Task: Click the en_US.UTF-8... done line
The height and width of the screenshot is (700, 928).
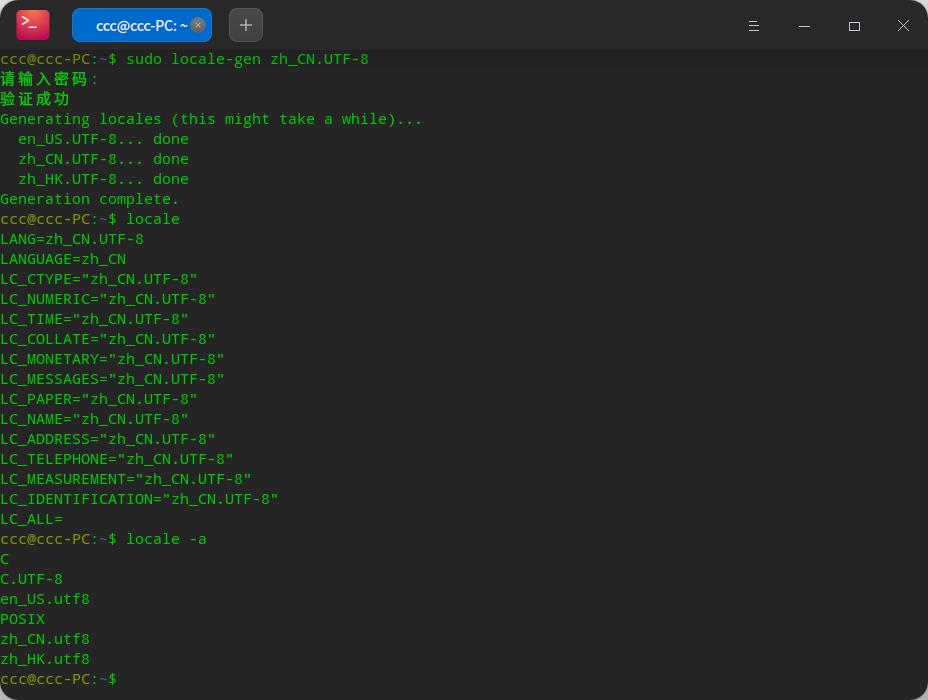Action: pyautogui.click(x=103, y=139)
